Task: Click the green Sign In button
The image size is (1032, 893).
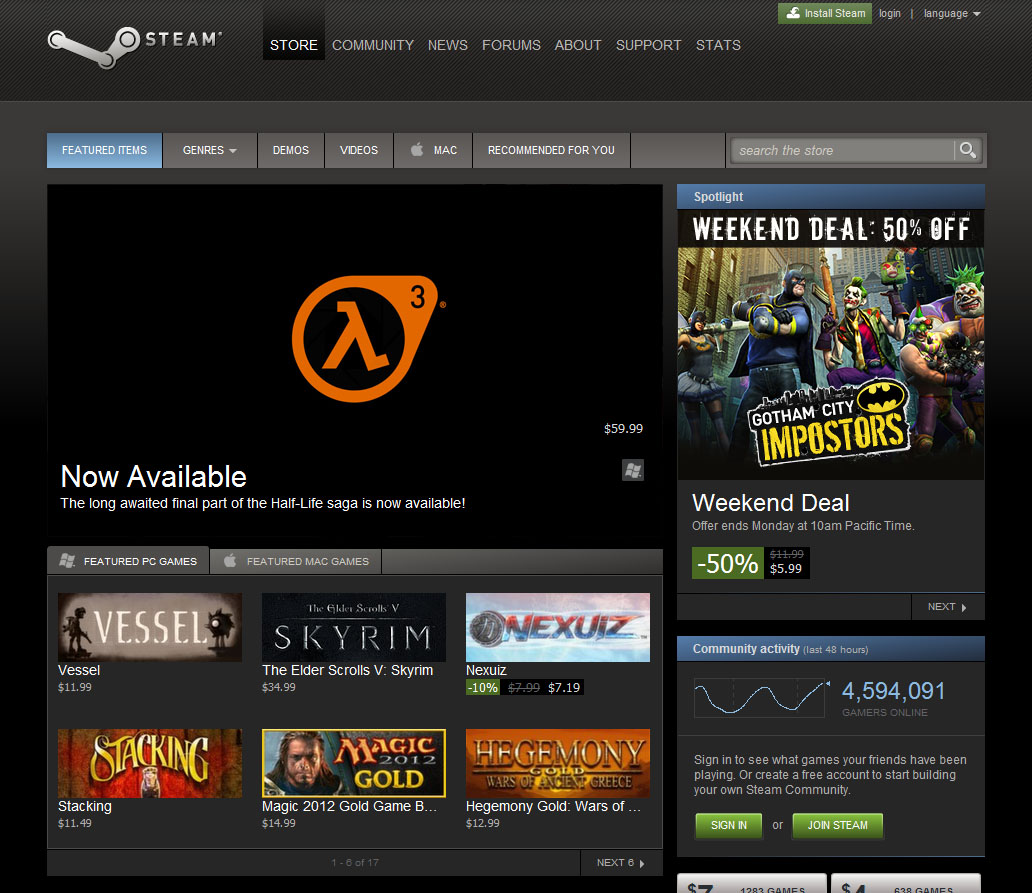Action: click(729, 825)
